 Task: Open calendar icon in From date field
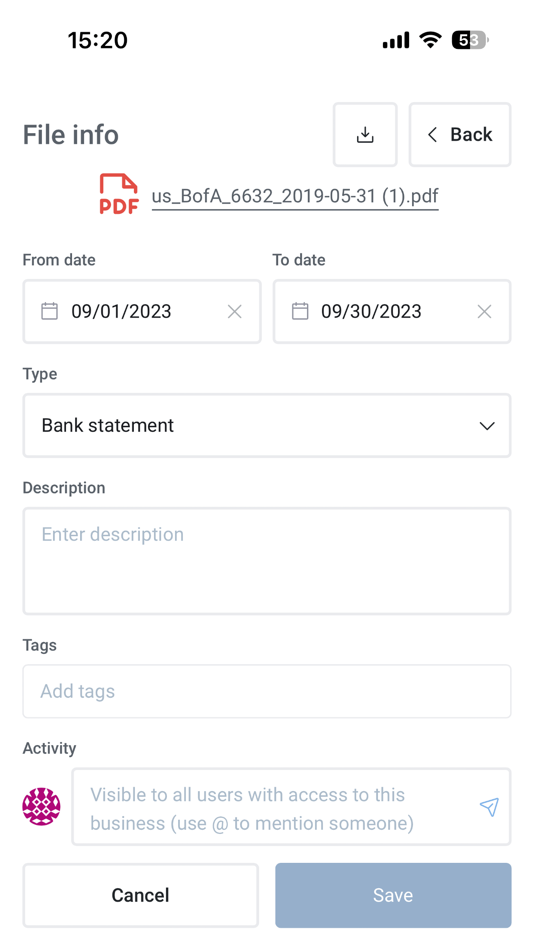pyautogui.click(x=50, y=311)
